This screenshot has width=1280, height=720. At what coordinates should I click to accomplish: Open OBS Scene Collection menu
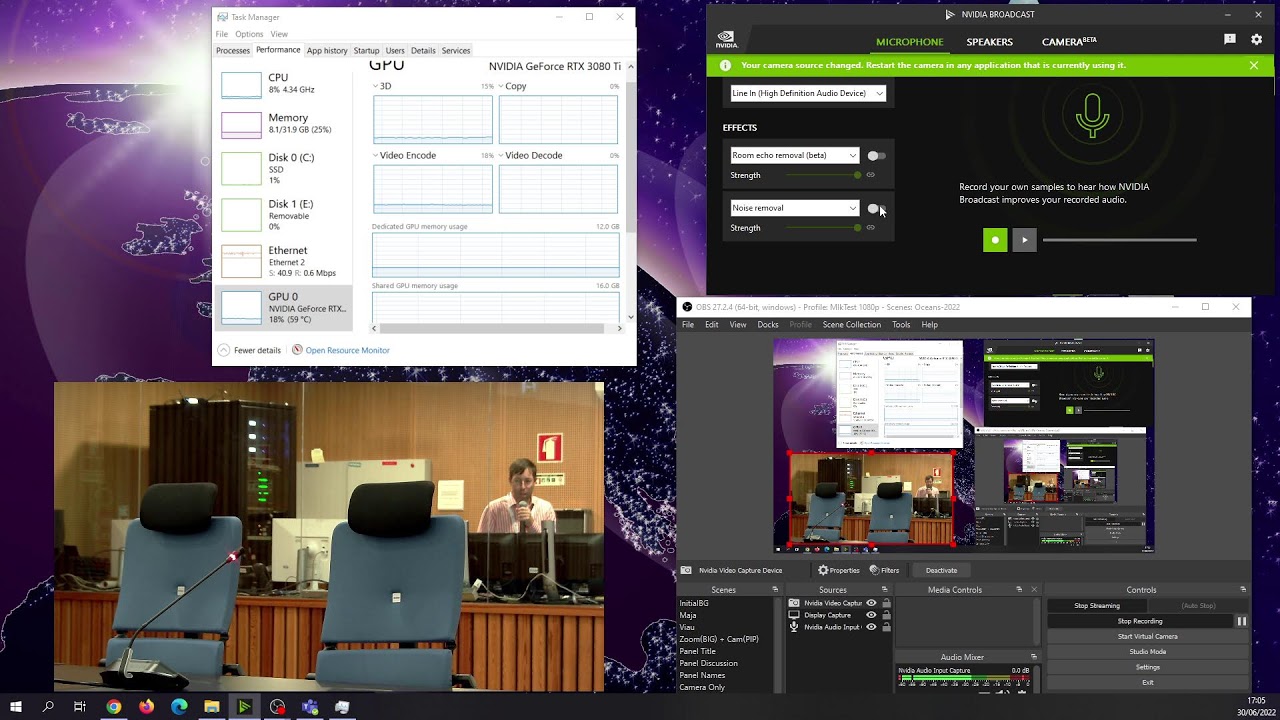(x=851, y=325)
